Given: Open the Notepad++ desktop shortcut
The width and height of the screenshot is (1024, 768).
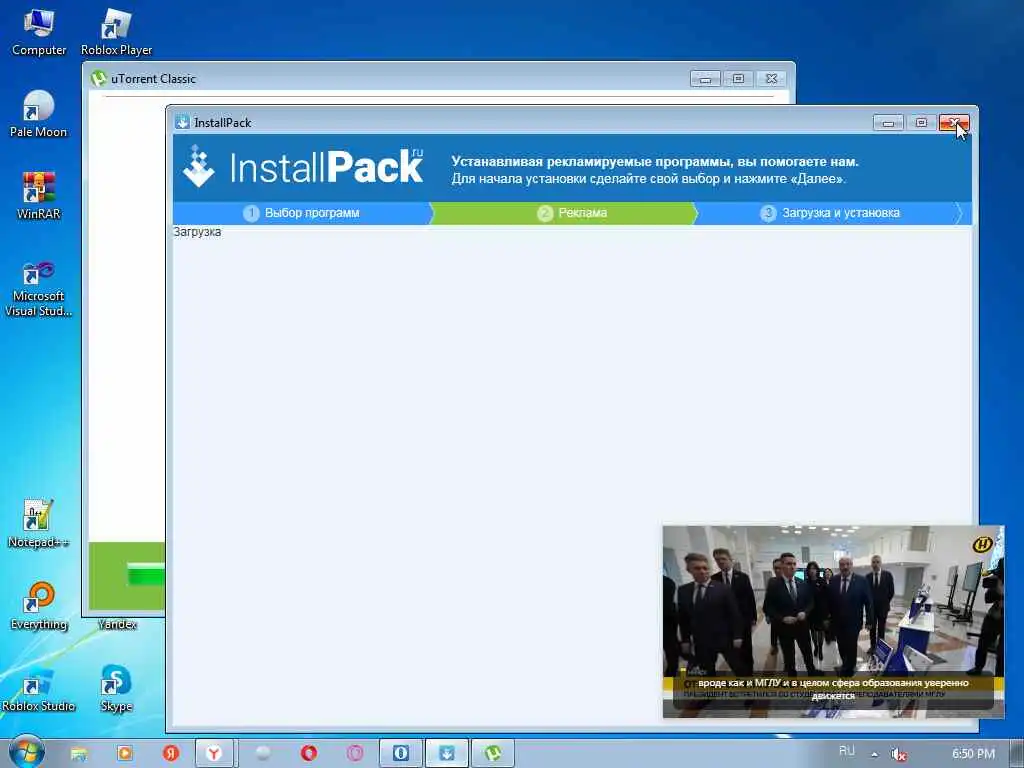Looking at the screenshot, I should coord(39,524).
